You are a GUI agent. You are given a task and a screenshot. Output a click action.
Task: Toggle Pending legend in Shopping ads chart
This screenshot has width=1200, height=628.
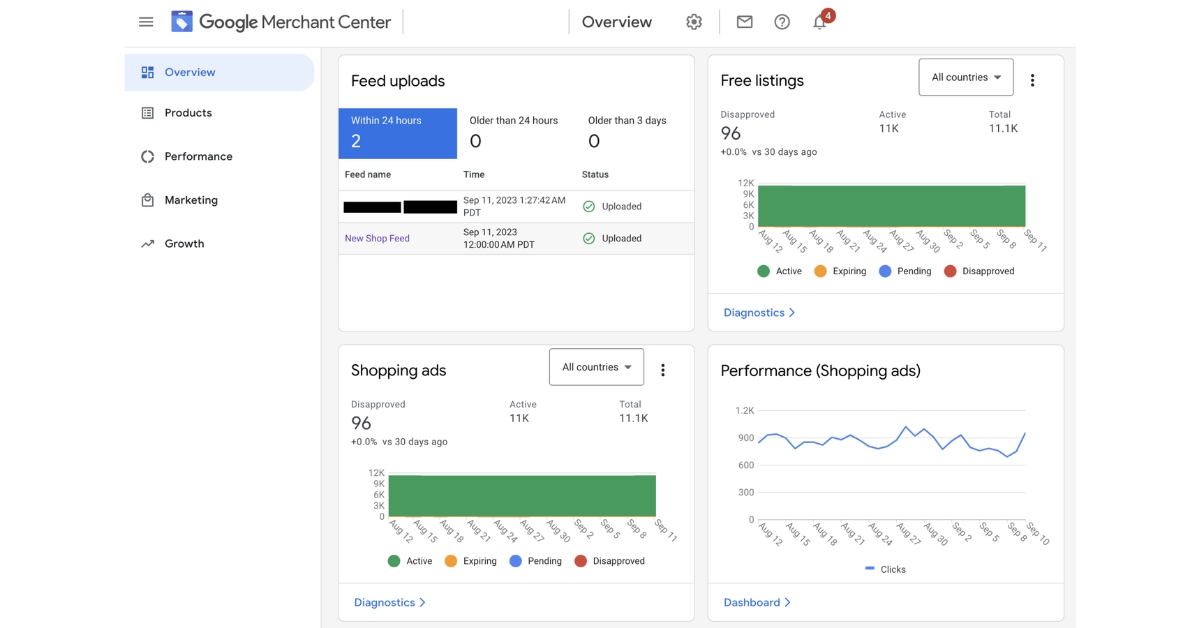pyautogui.click(x=535, y=561)
